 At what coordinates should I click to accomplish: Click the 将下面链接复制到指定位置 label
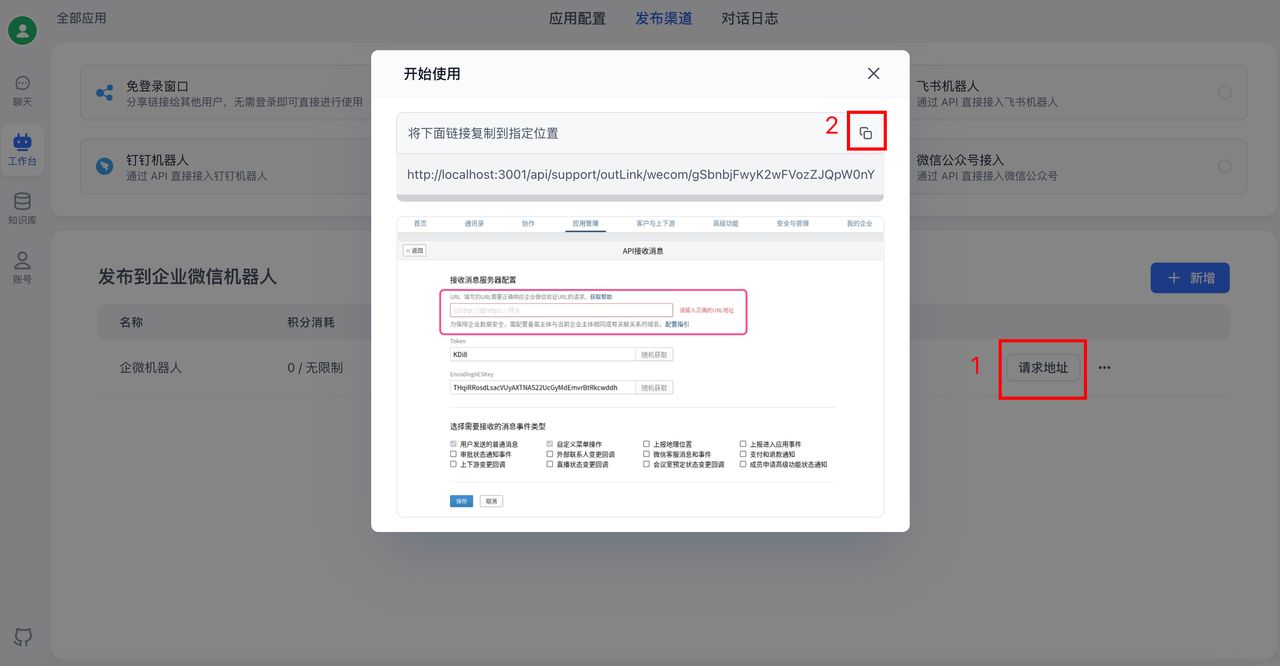(483, 133)
